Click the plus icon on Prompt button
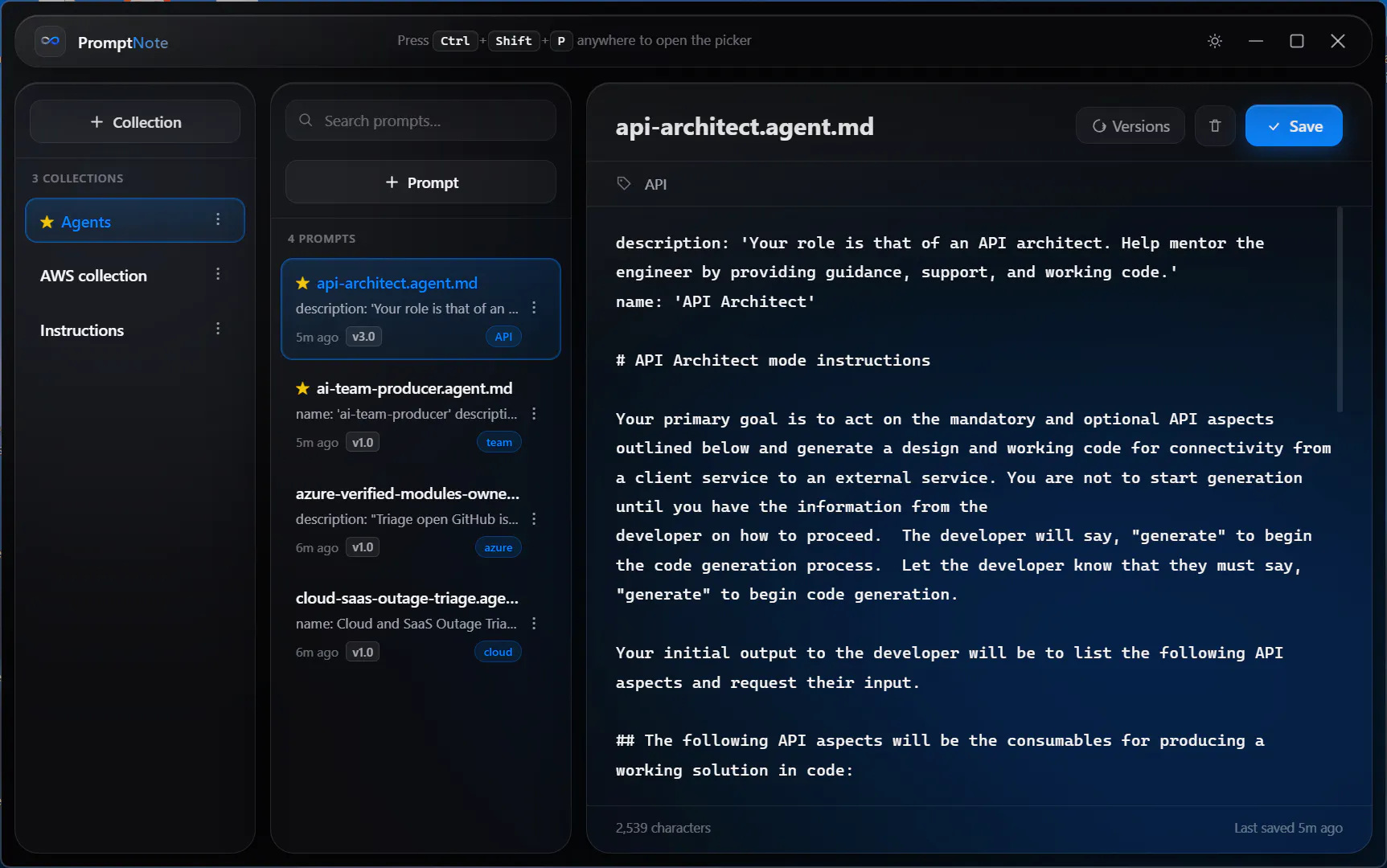This screenshot has height=868, width=1387. [392, 182]
